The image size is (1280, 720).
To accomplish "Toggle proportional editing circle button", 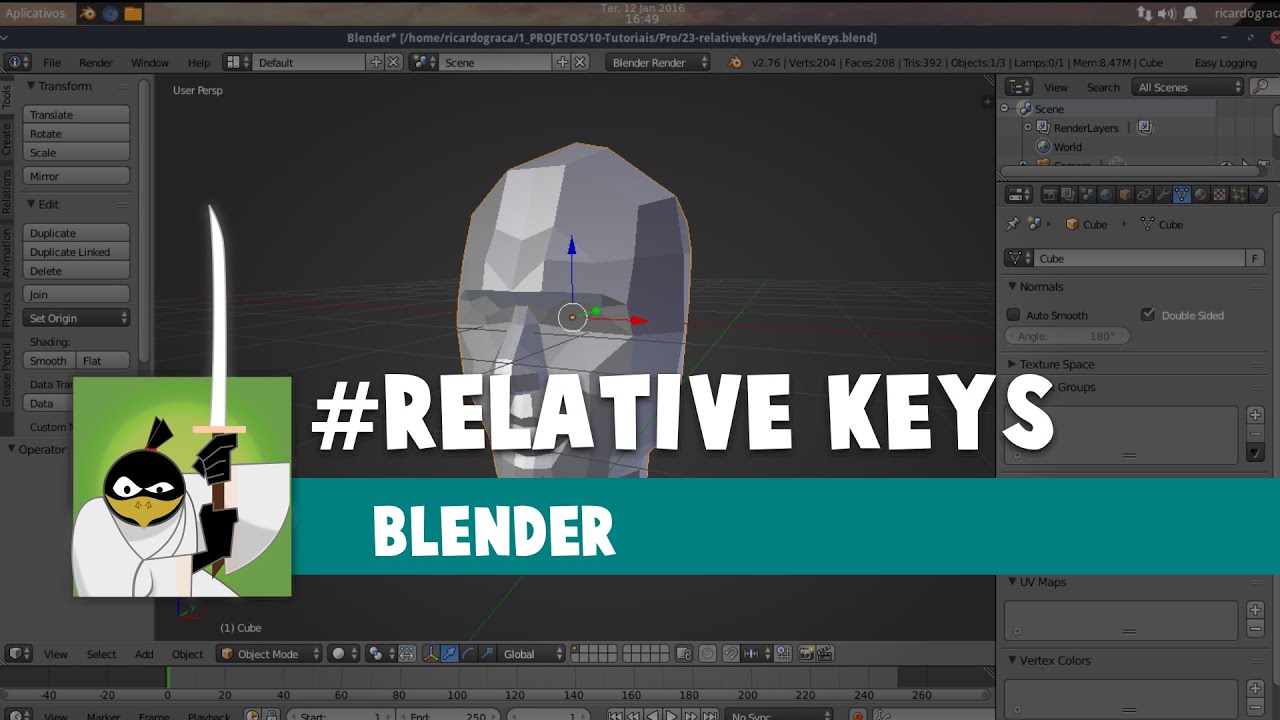I will 708,654.
